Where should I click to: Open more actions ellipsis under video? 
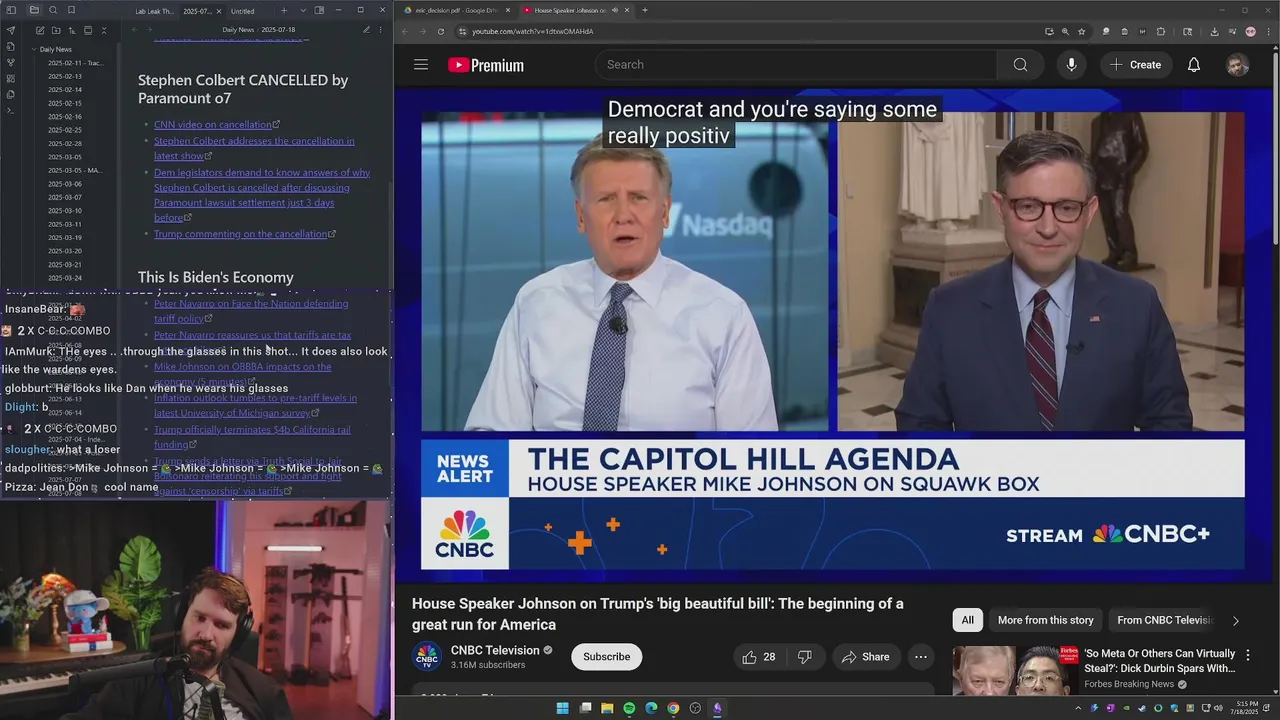coord(921,656)
